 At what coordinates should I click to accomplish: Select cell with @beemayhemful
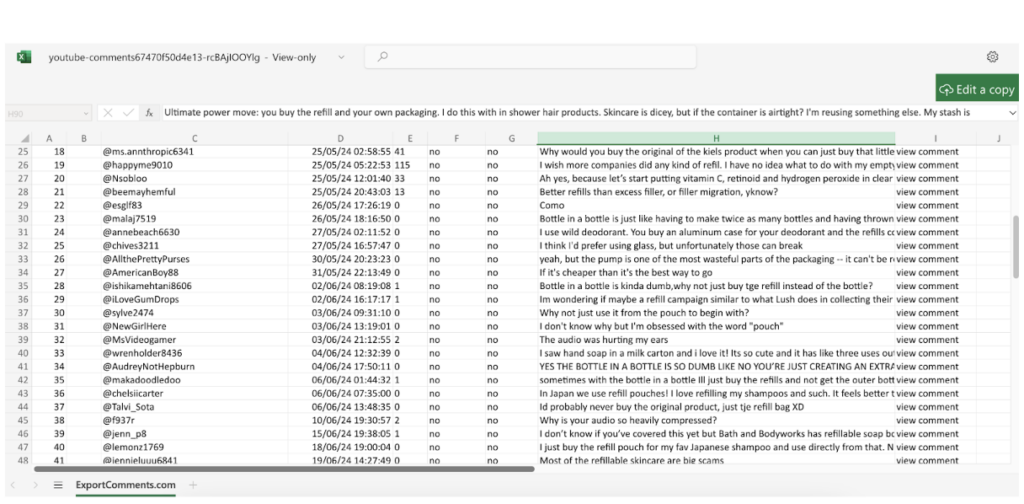click(194, 192)
